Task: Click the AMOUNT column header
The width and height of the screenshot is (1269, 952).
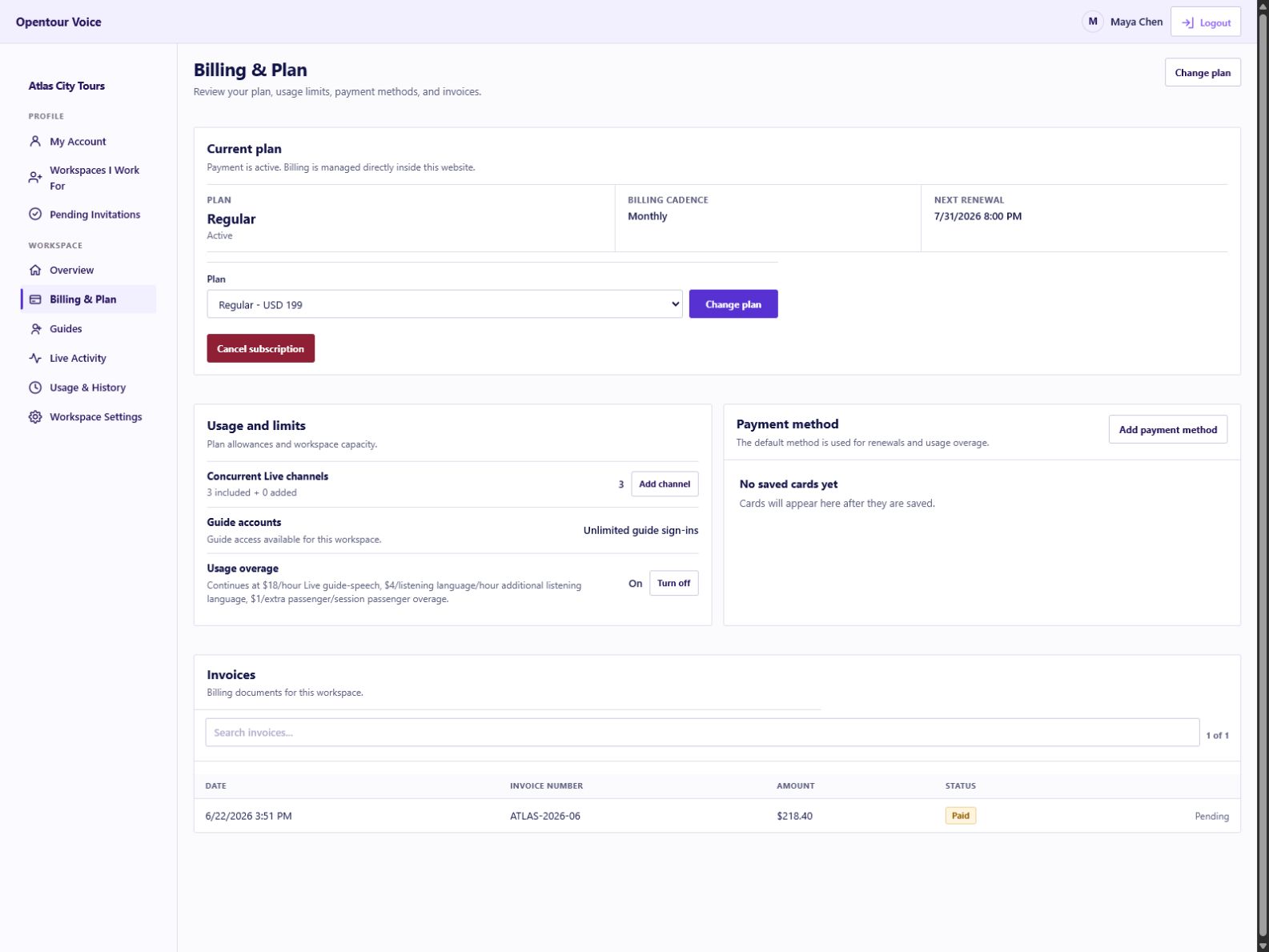Action: pos(795,786)
